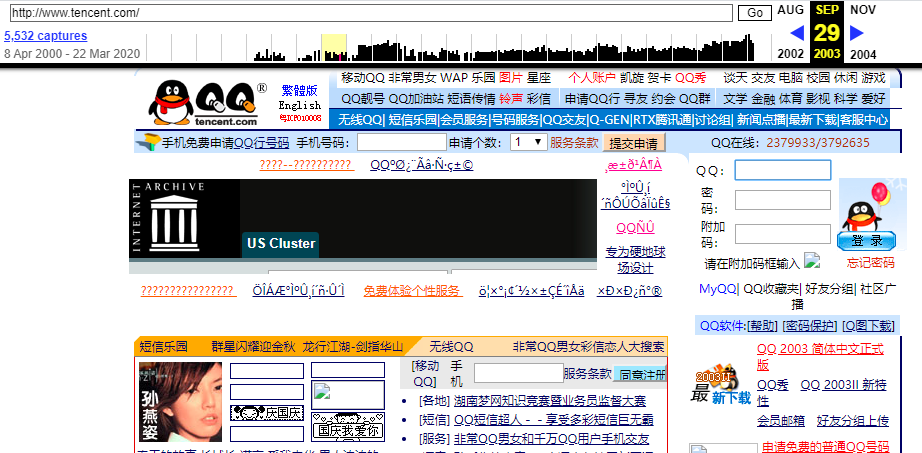Open the 服务条款 link beside 申请个数

[x=574, y=142]
